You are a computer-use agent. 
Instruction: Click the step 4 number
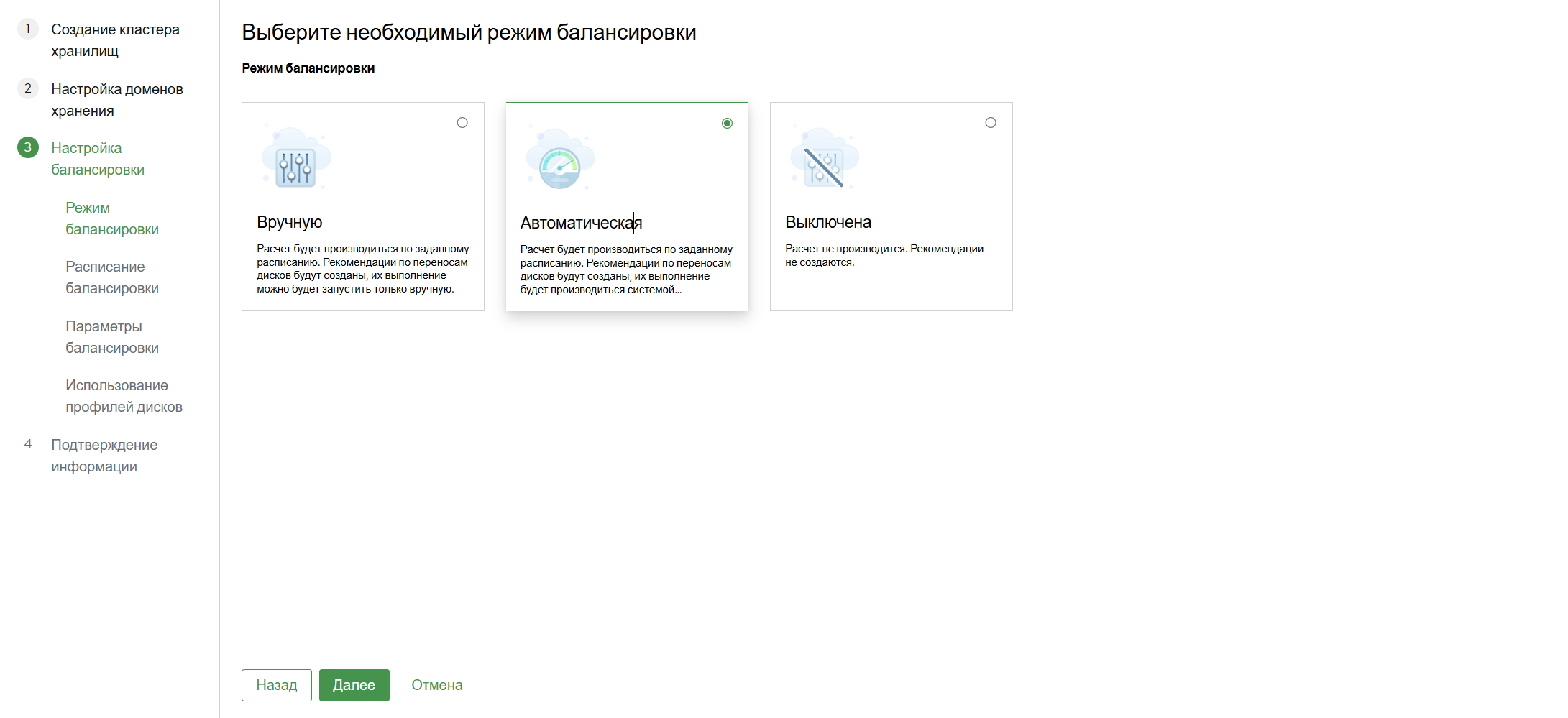[28, 444]
